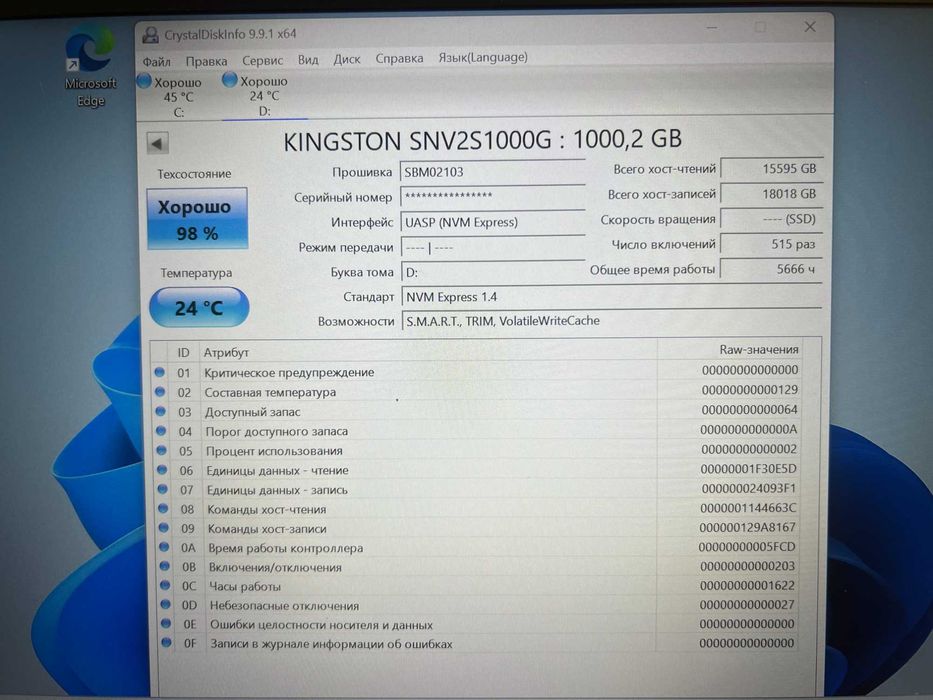
Task: Select the Единицы данных - запись row
Action: [476, 490]
